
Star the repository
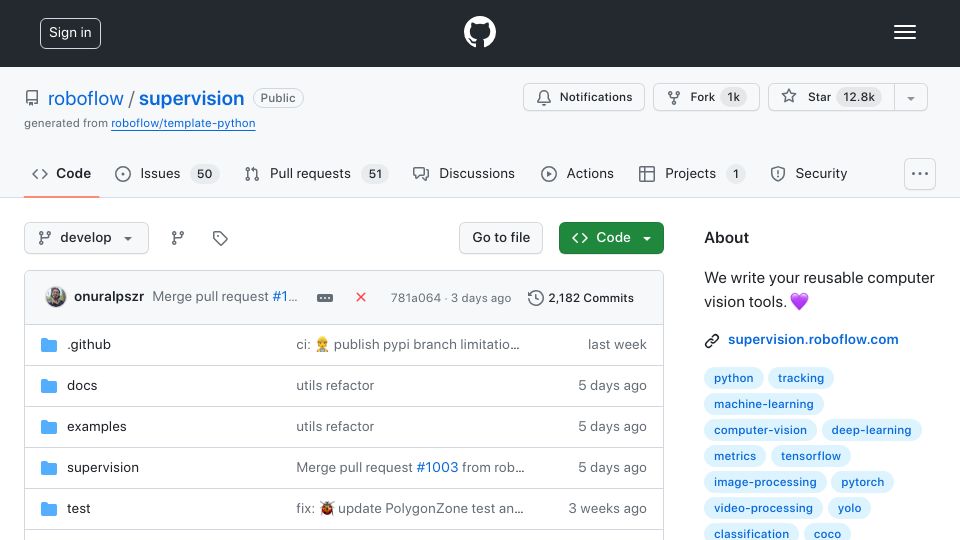tap(831, 97)
